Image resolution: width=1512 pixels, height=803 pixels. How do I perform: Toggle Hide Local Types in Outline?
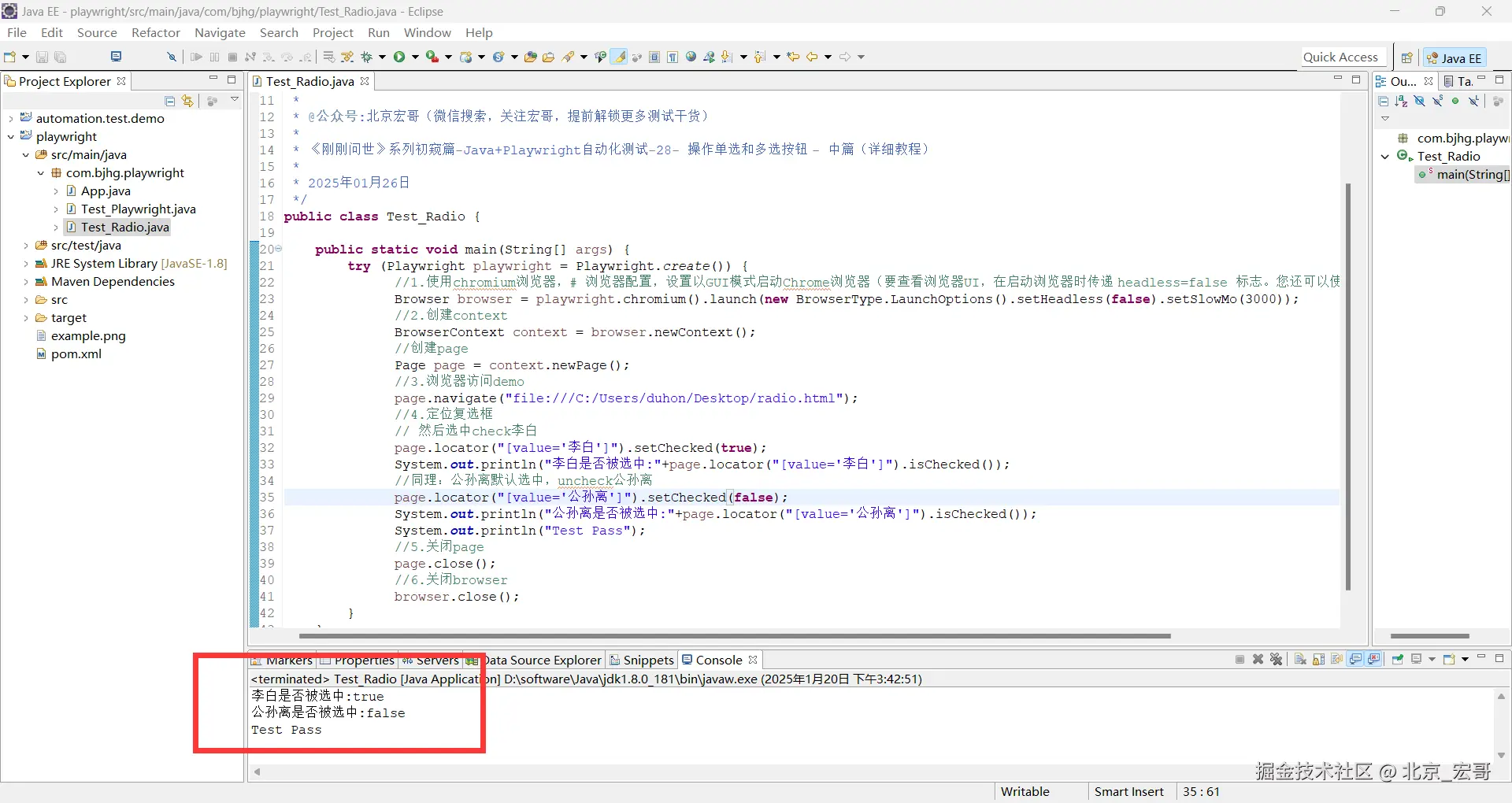coord(1473,101)
